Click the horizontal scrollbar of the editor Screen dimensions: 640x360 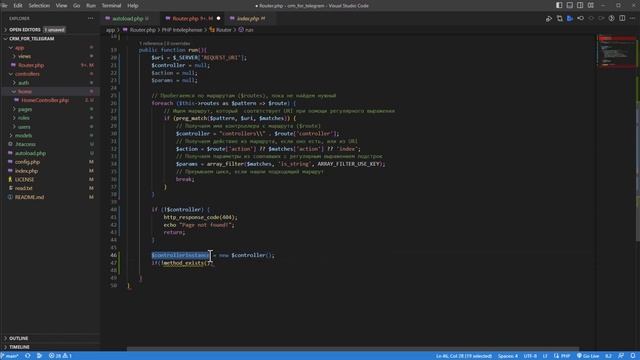pyautogui.click(x=353, y=349)
